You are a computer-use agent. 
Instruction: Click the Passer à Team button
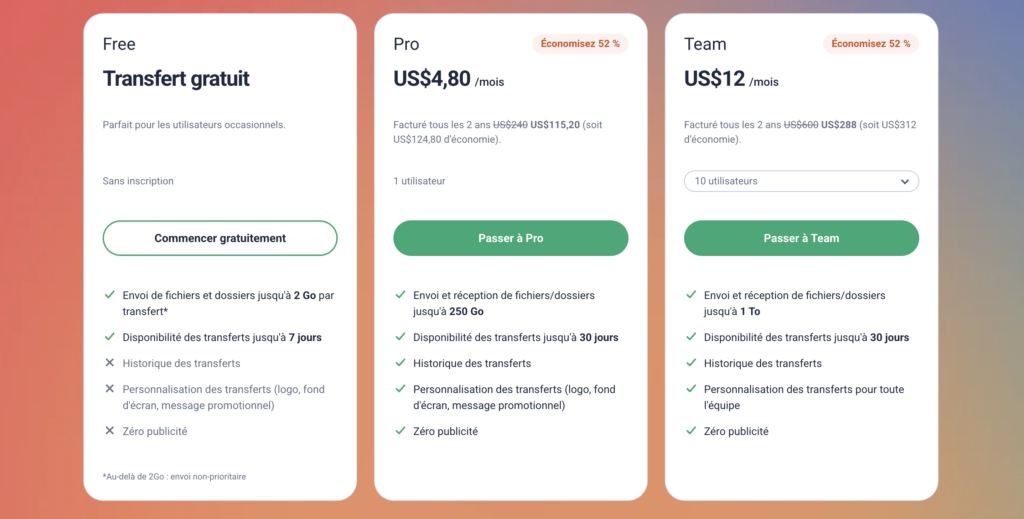pos(801,238)
